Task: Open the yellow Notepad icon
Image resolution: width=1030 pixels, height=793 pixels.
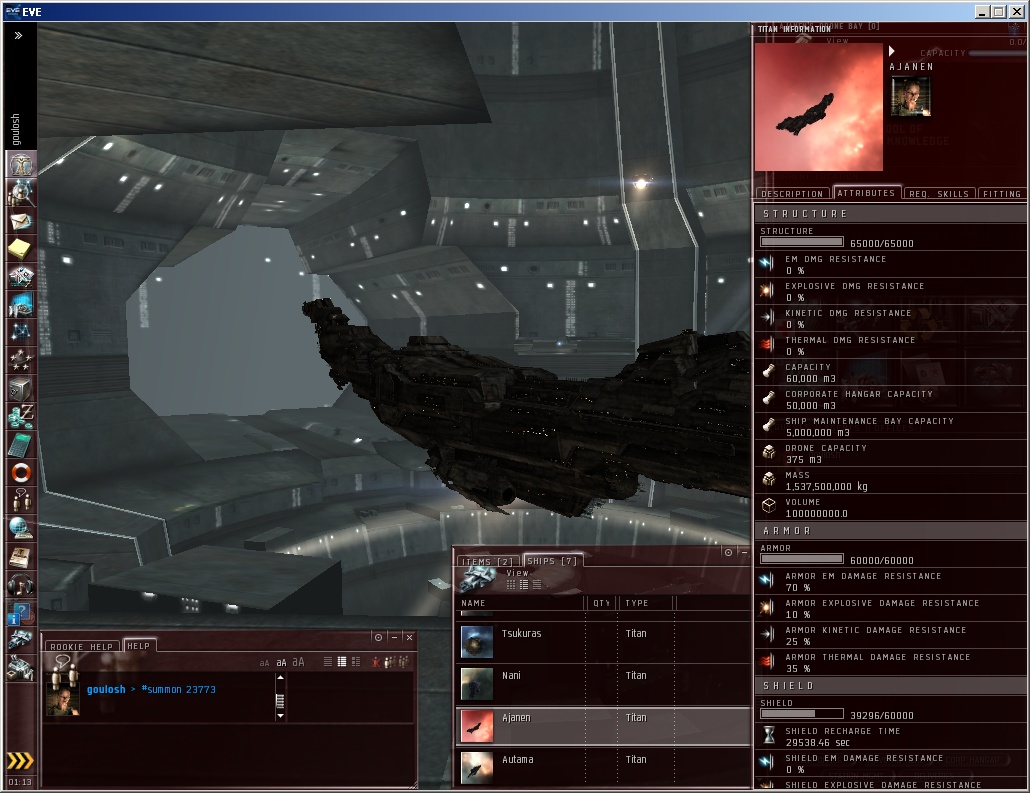Action: [x=20, y=249]
